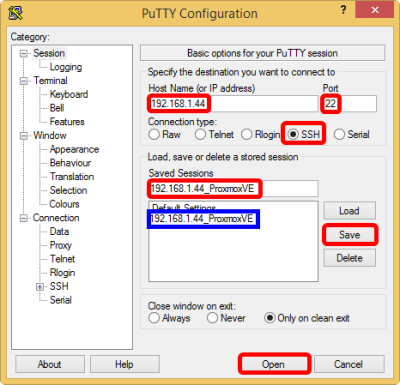
Task: Open the Window category
Action: [x=50, y=136]
